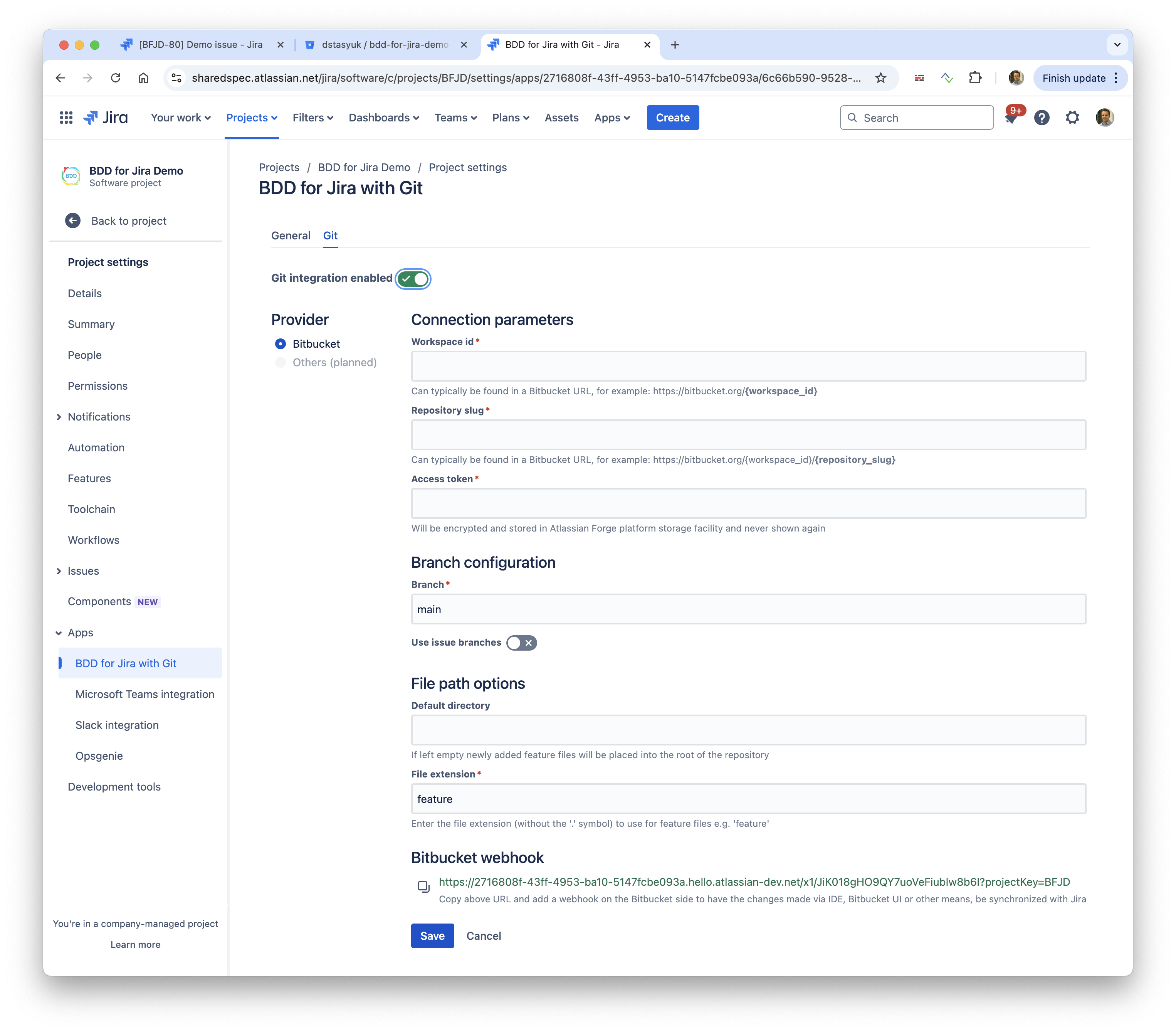Open the Apps dropdown in top navigation
Image resolution: width=1176 pixels, height=1033 pixels.
point(612,118)
